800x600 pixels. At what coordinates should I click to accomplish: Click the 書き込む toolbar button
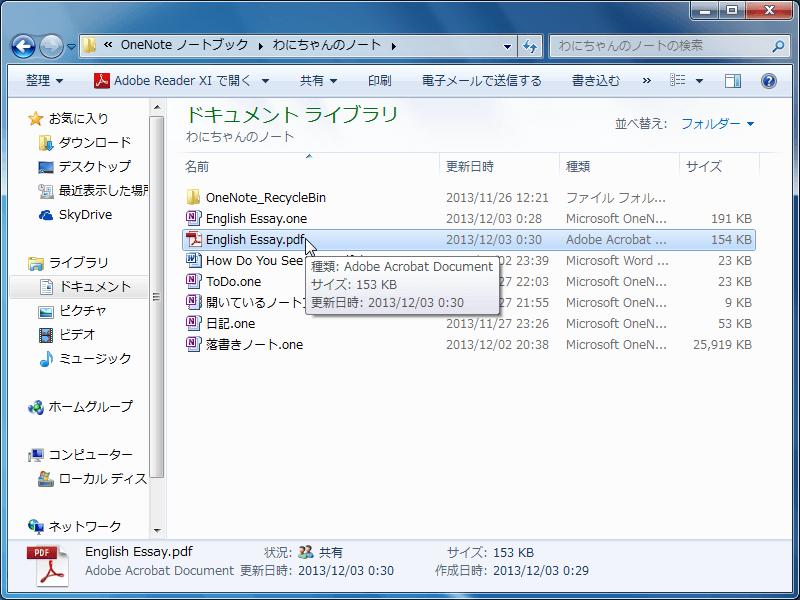click(x=596, y=81)
